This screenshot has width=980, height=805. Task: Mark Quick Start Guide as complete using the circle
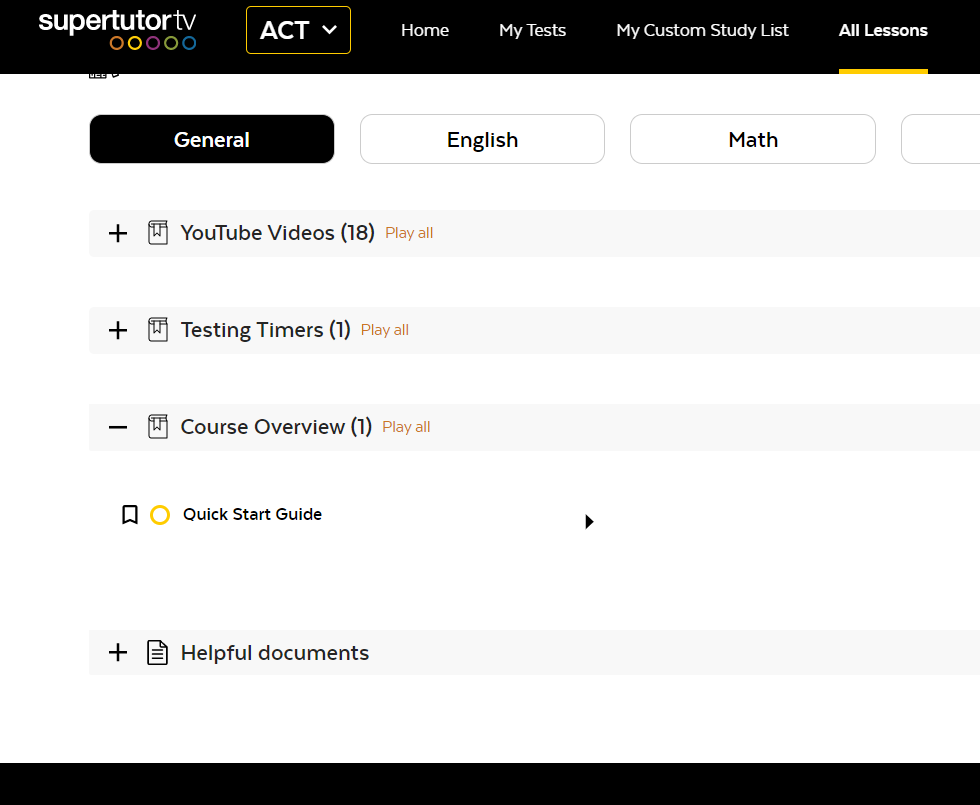(x=160, y=515)
